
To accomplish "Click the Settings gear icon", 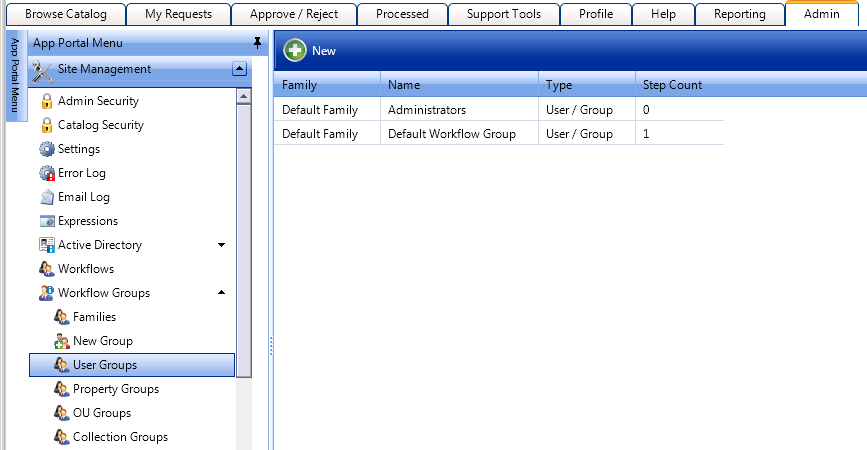I will [46, 149].
